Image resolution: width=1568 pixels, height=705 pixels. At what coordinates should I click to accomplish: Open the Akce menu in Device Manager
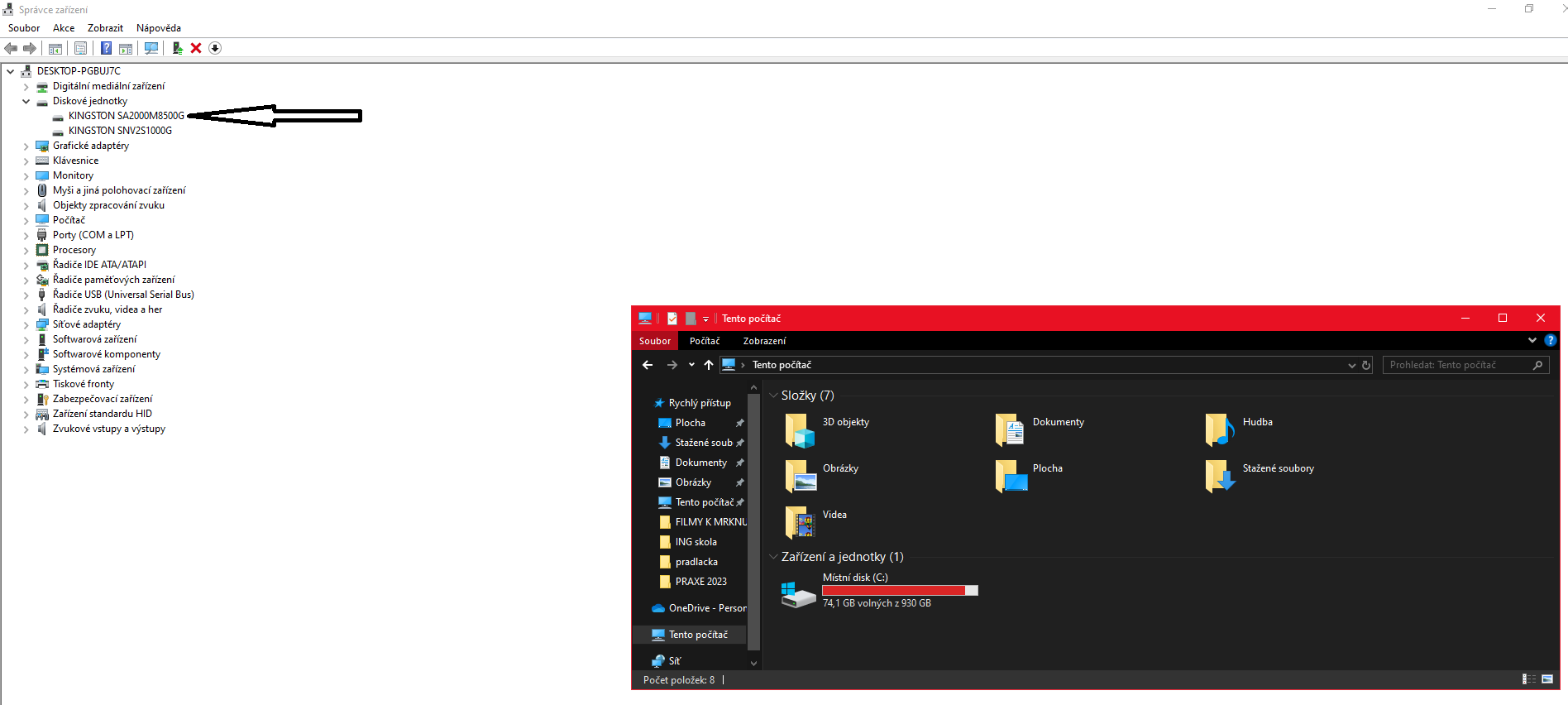pyautogui.click(x=64, y=28)
